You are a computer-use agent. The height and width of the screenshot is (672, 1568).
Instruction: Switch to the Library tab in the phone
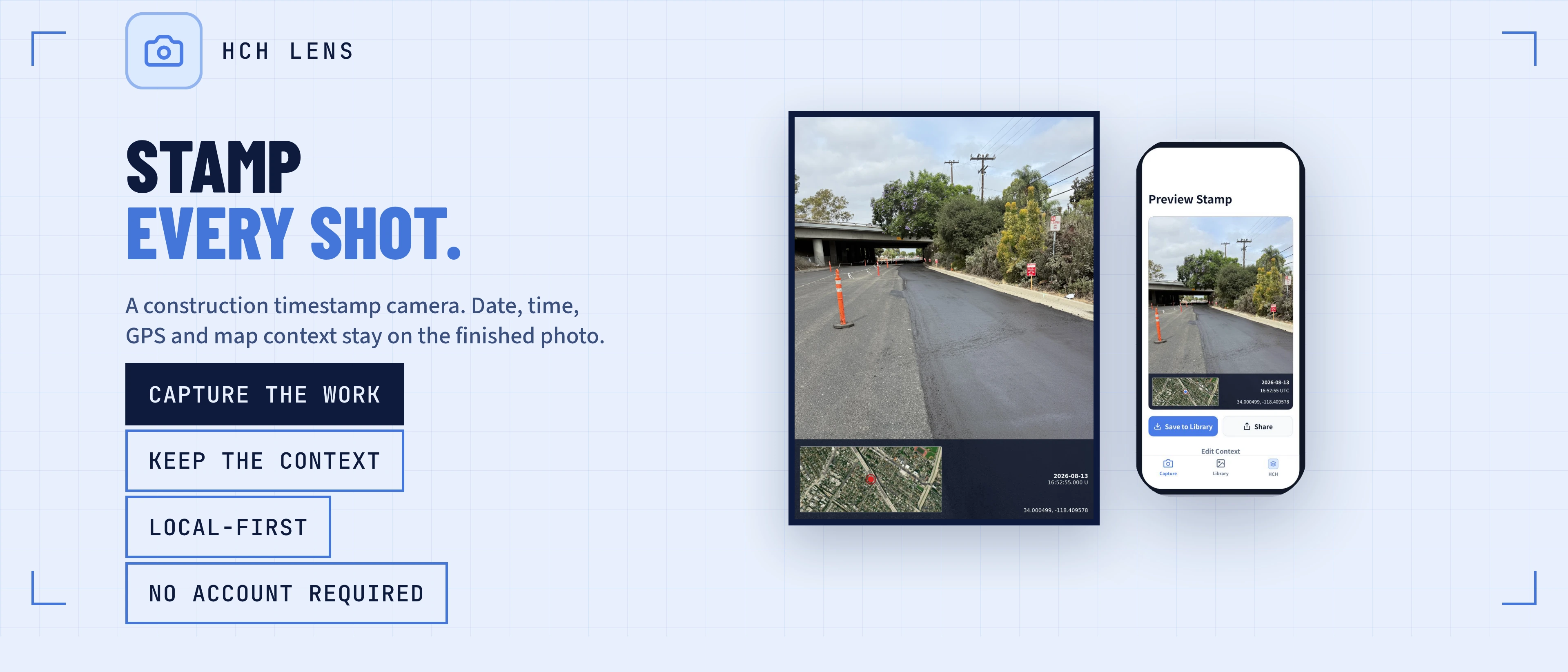coord(1220,467)
